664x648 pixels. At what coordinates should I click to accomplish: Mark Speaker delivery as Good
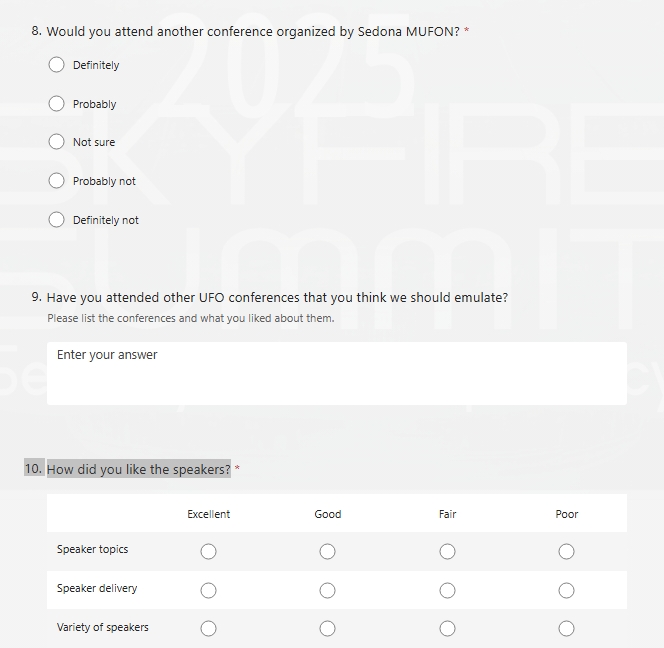tap(327, 590)
